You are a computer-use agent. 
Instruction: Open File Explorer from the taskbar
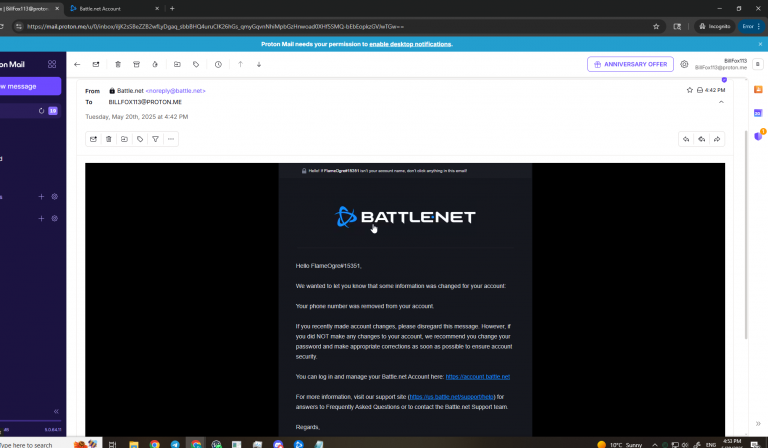tap(134, 444)
